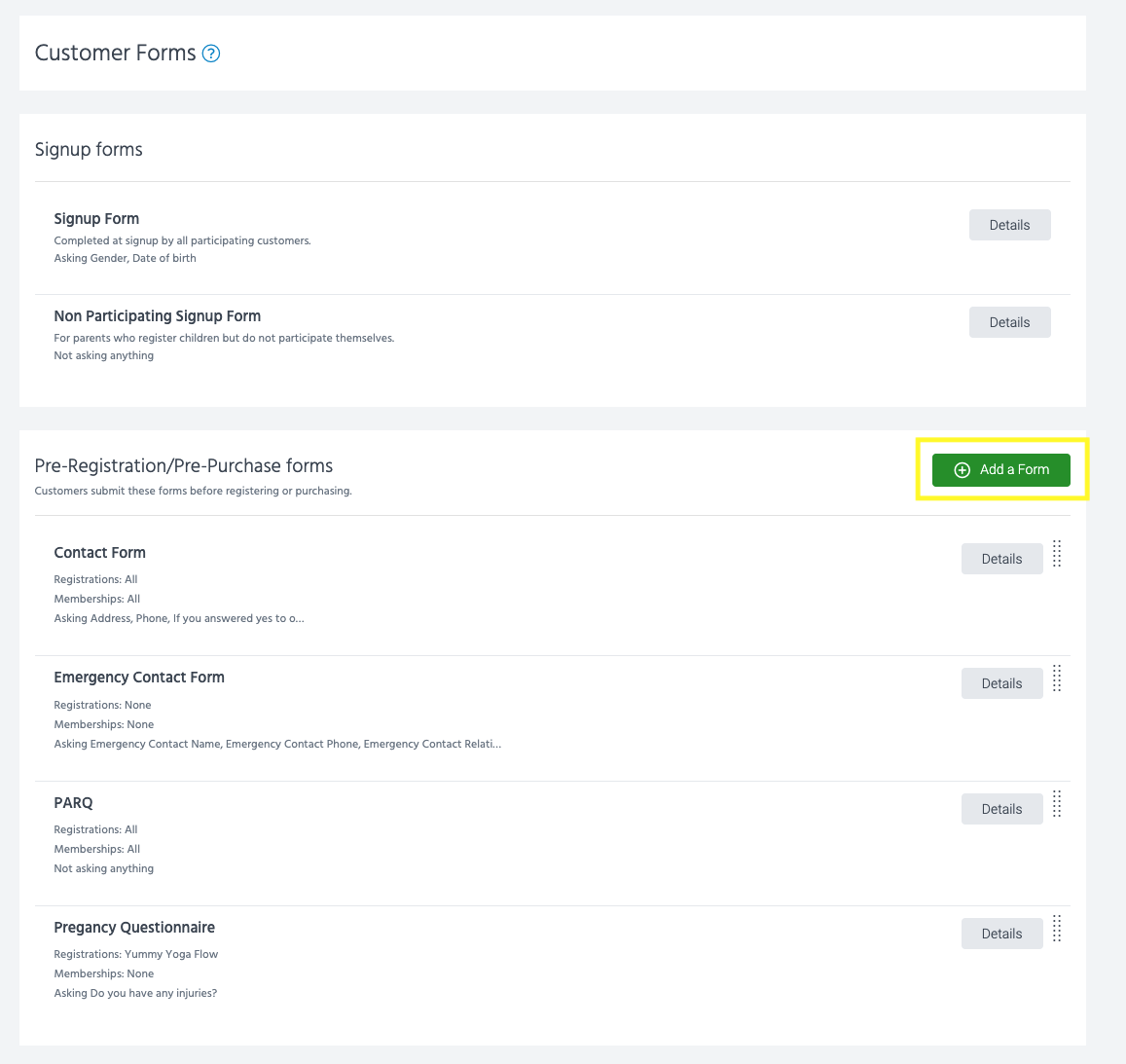Click the Pregancy Questionnaire drag handle
The width and height of the screenshot is (1126, 1064).
[1057, 929]
